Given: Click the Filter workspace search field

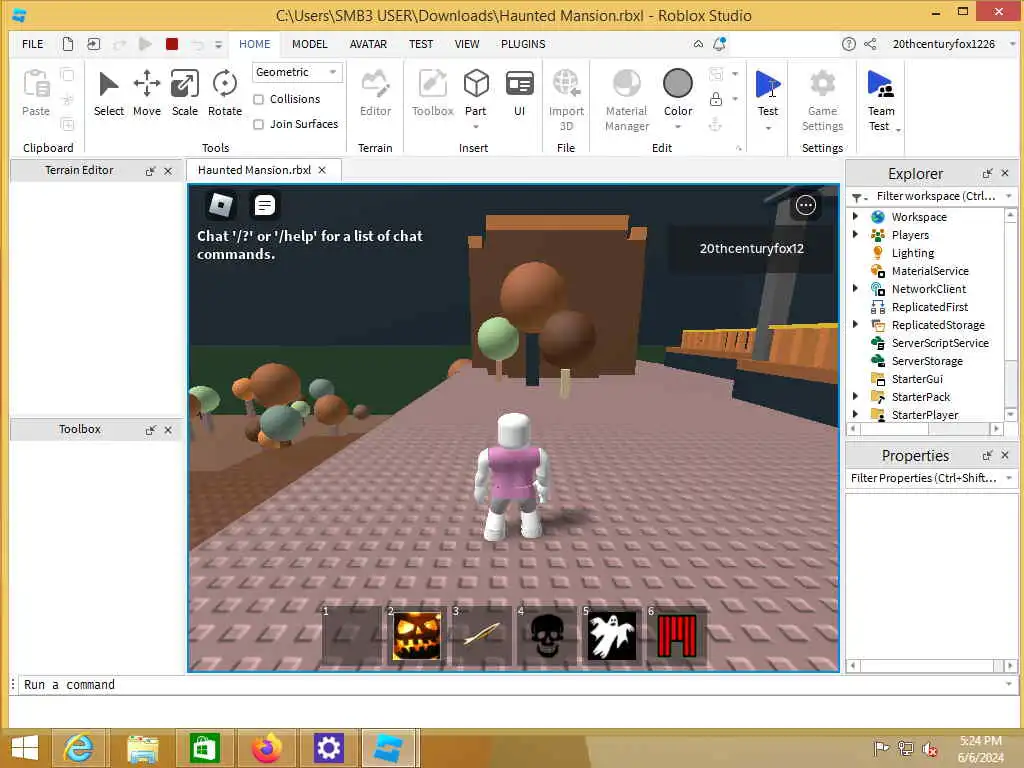Looking at the screenshot, I should [x=936, y=196].
